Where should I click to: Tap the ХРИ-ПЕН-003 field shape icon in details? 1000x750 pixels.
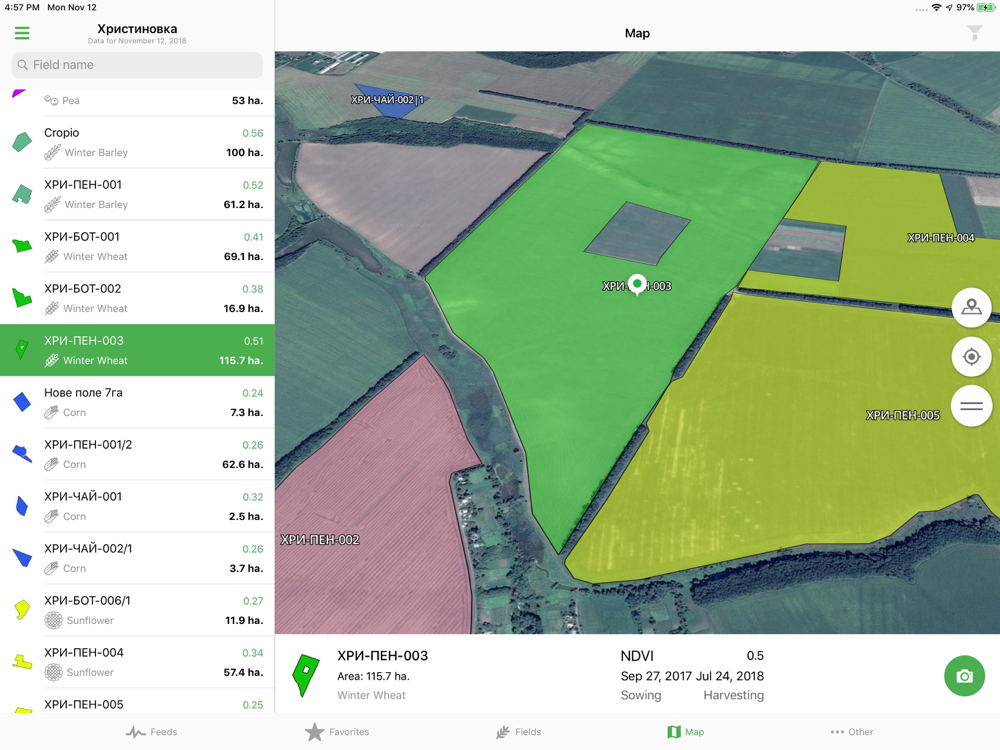(305, 675)
